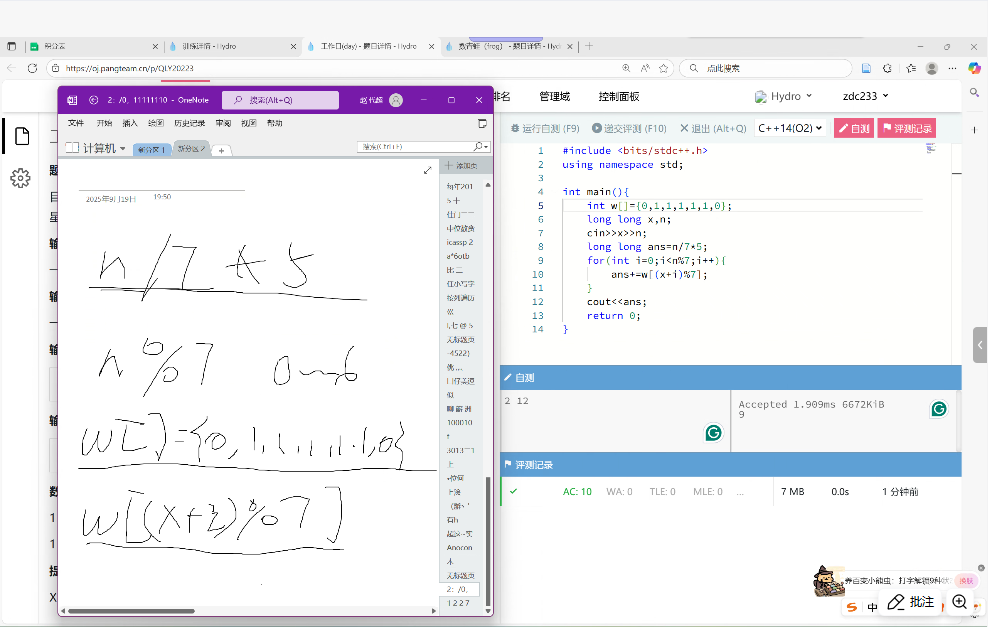Click the zoom magnifier icon beside 批注

point(960,602)
